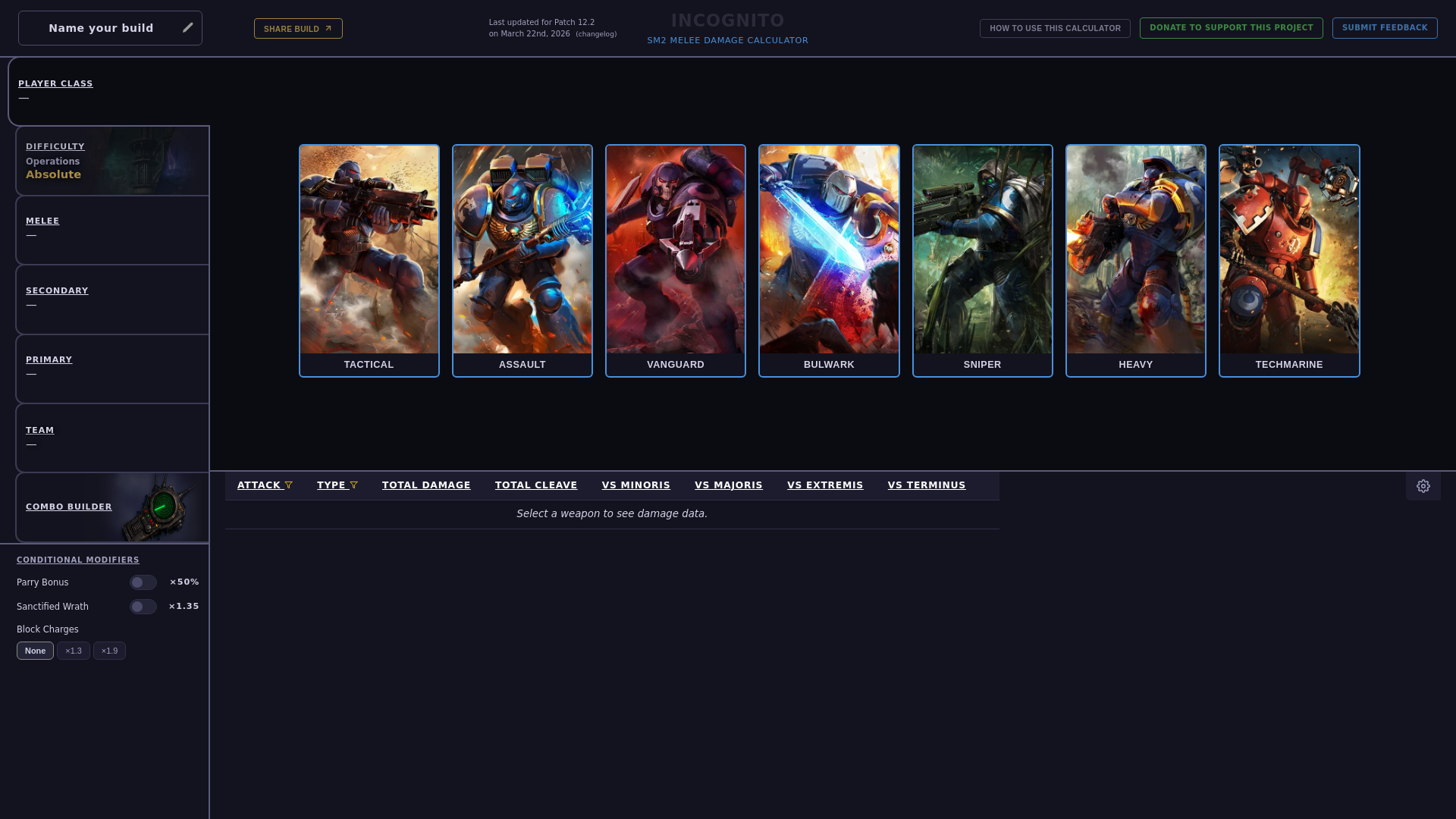Open the Combo Builder panel

coord(112,507)
